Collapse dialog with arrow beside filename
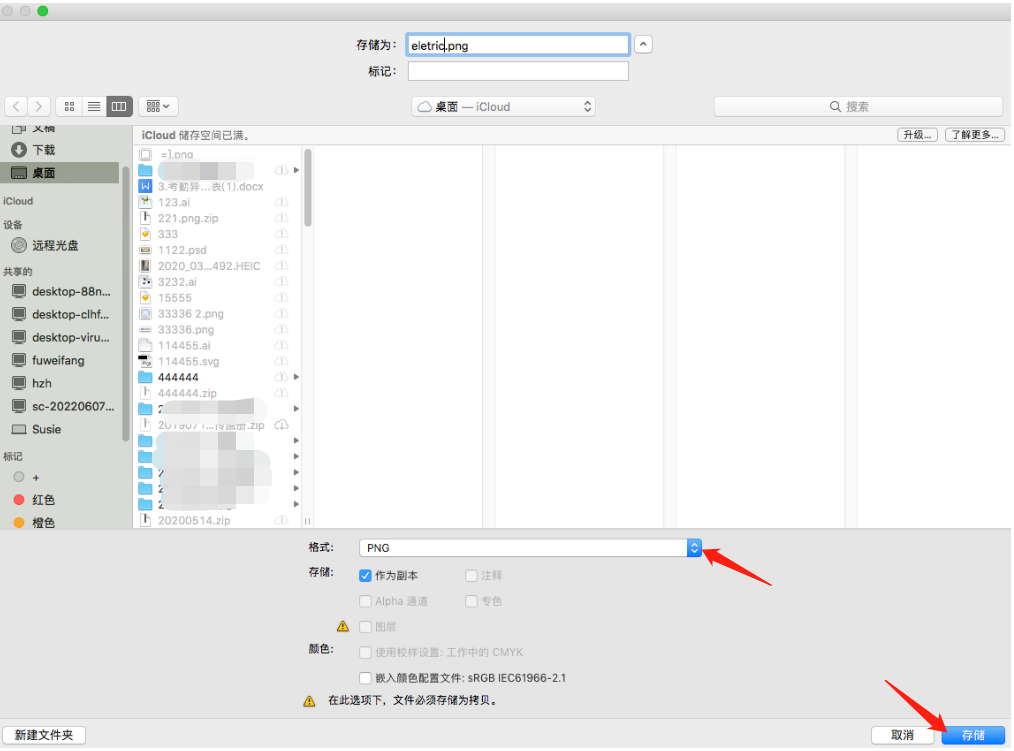Viewport: 1014px width, 751px height. 644,45
